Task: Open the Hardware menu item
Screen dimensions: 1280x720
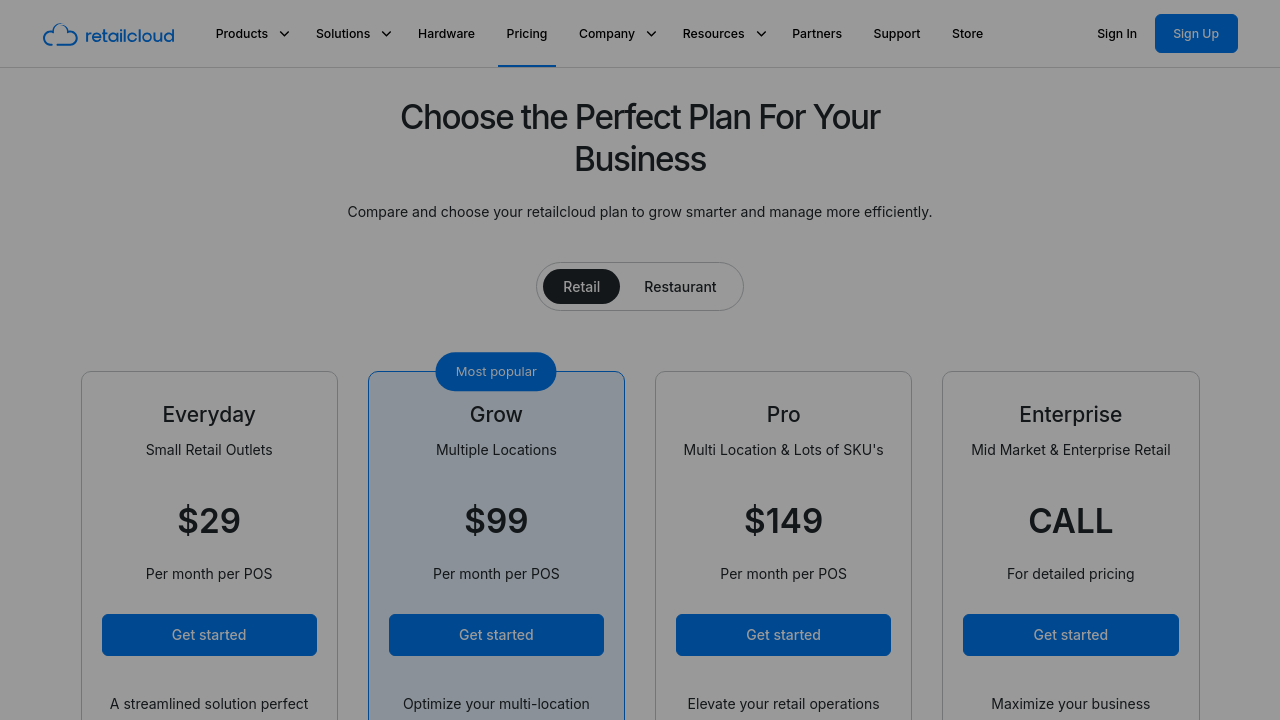Action: pyautogui.click(x=446, y=34)
